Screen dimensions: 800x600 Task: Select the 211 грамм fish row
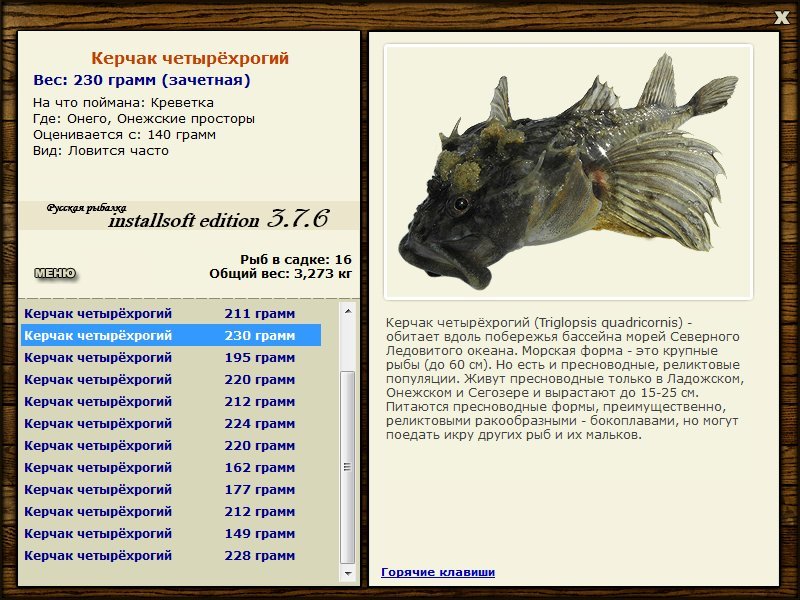click(x=171, y=313)
